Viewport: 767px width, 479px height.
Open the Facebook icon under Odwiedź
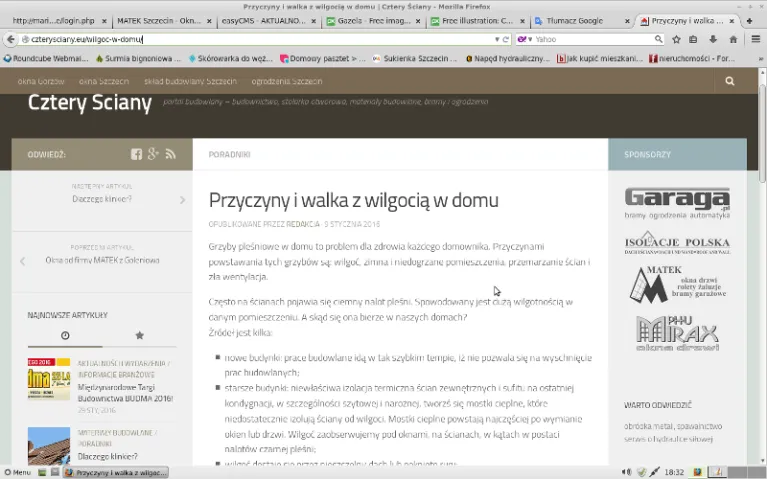pyautogui.click(x=136, y=154)
